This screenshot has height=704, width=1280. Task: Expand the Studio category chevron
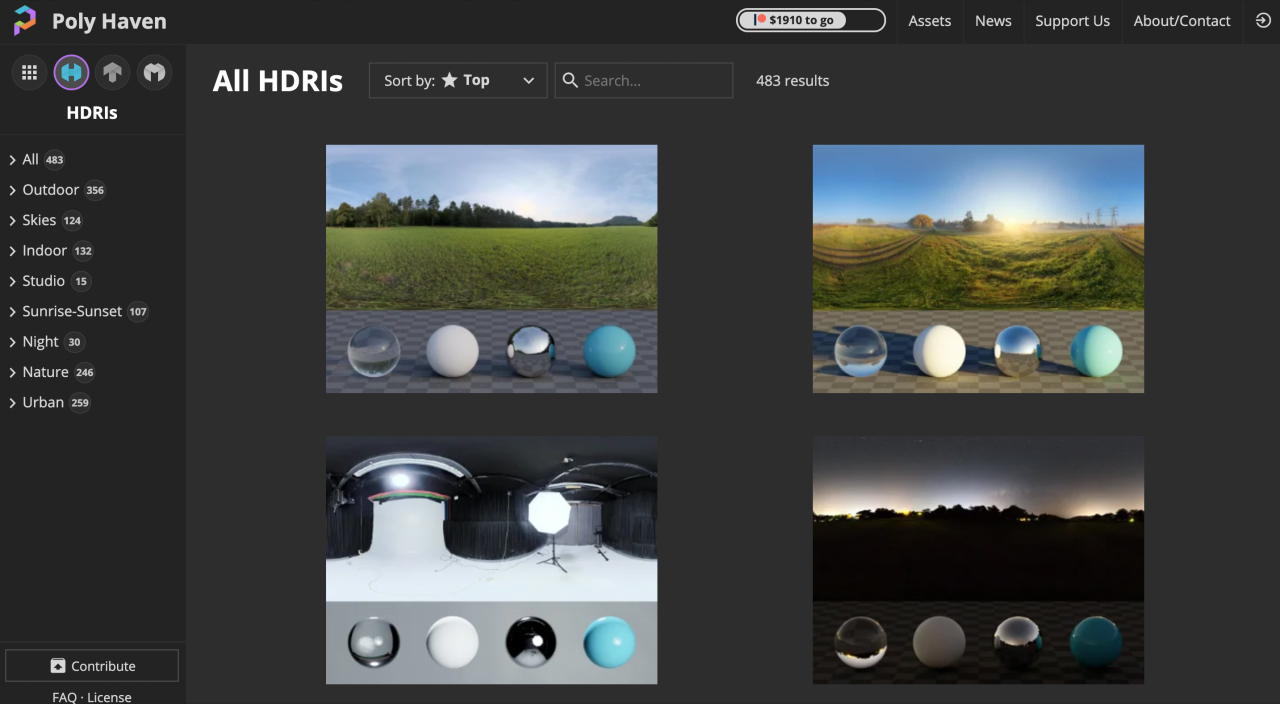click(12, 281)
